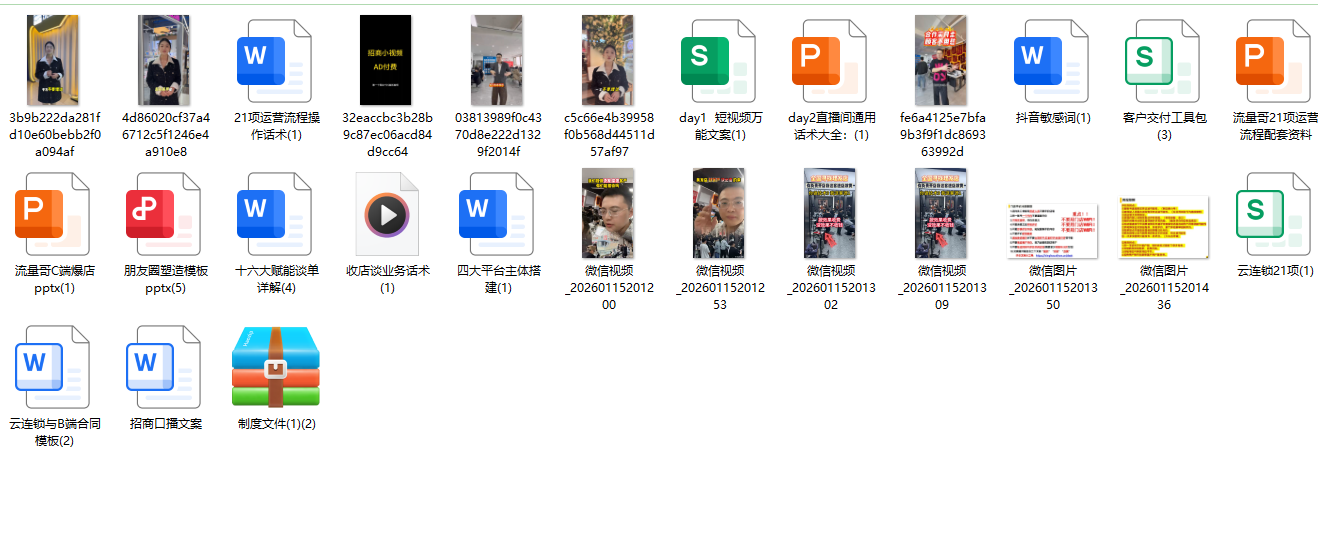Select the 流量哥21项运营流程配套资料 presentation icon
The height and width of the screenshot is (533, 1318).
coord(1274,60)
